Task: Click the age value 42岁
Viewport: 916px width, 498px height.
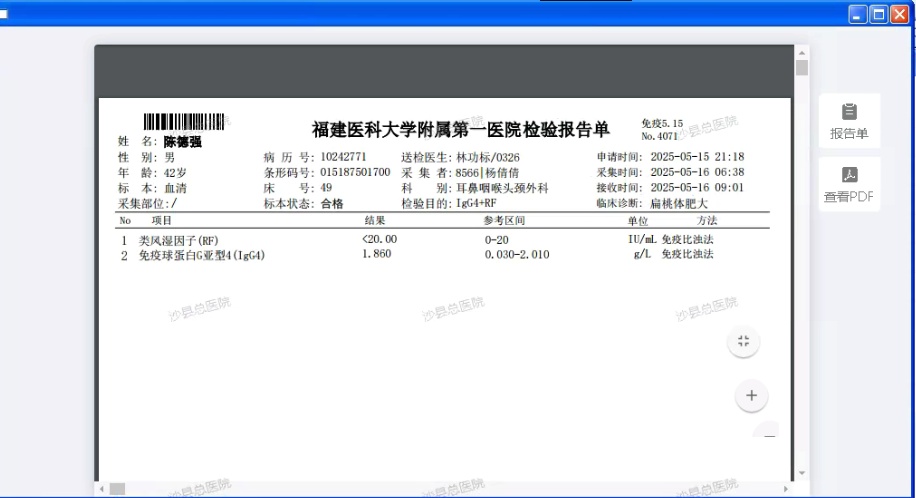Action: [175, 173]
